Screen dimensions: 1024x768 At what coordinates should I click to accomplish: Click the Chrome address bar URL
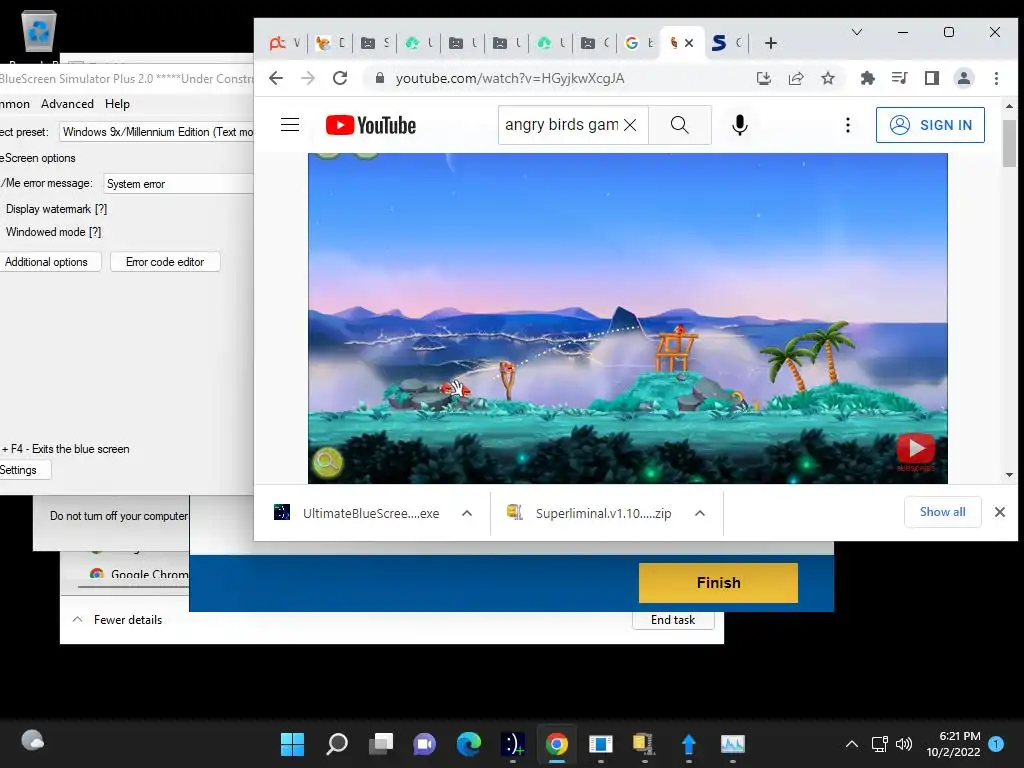[509, 78]
